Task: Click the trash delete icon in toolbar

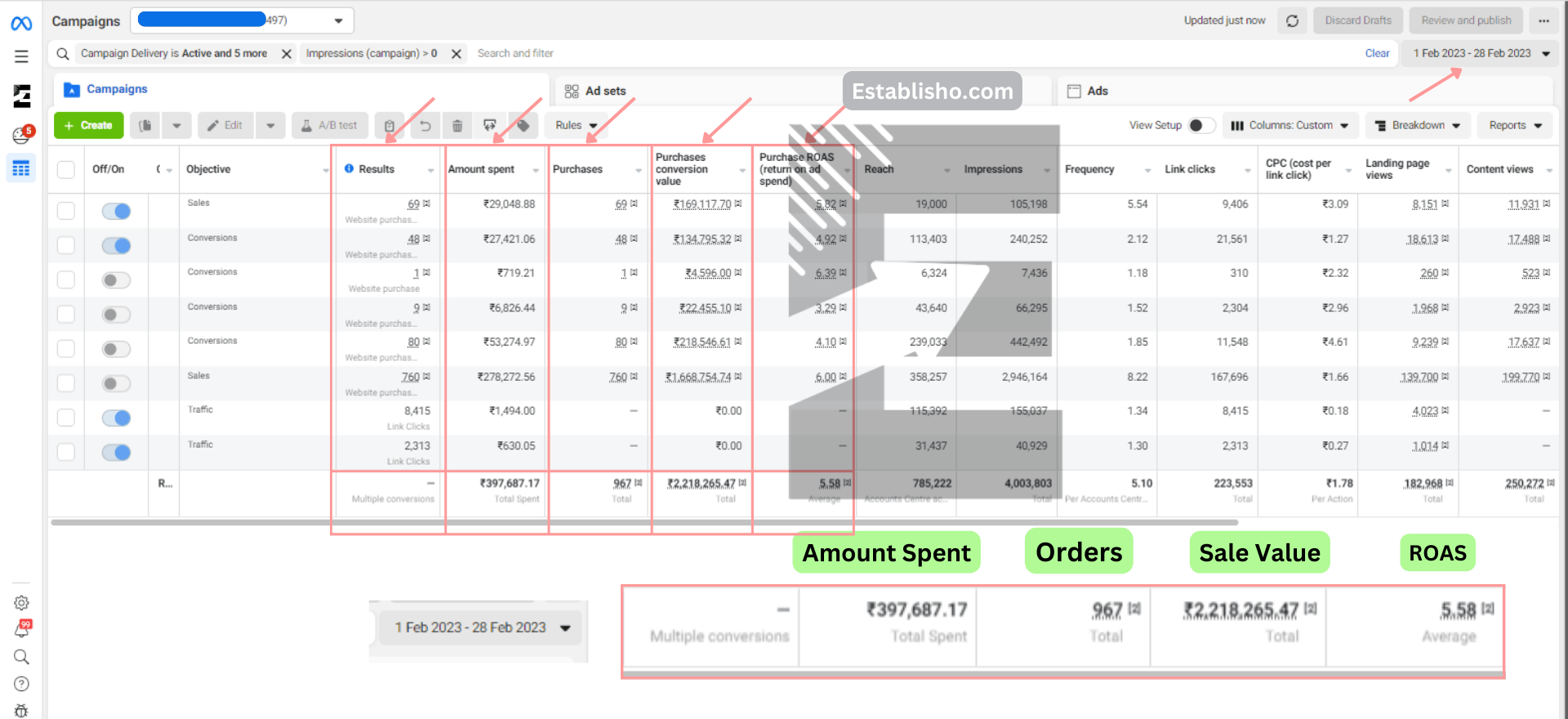Action: pos(457,126)
